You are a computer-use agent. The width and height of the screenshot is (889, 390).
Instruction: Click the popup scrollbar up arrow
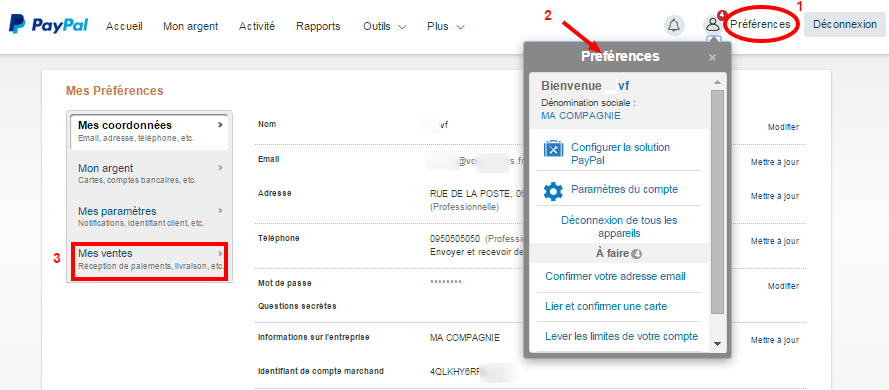pyautogui.click(x=717, y=83)
